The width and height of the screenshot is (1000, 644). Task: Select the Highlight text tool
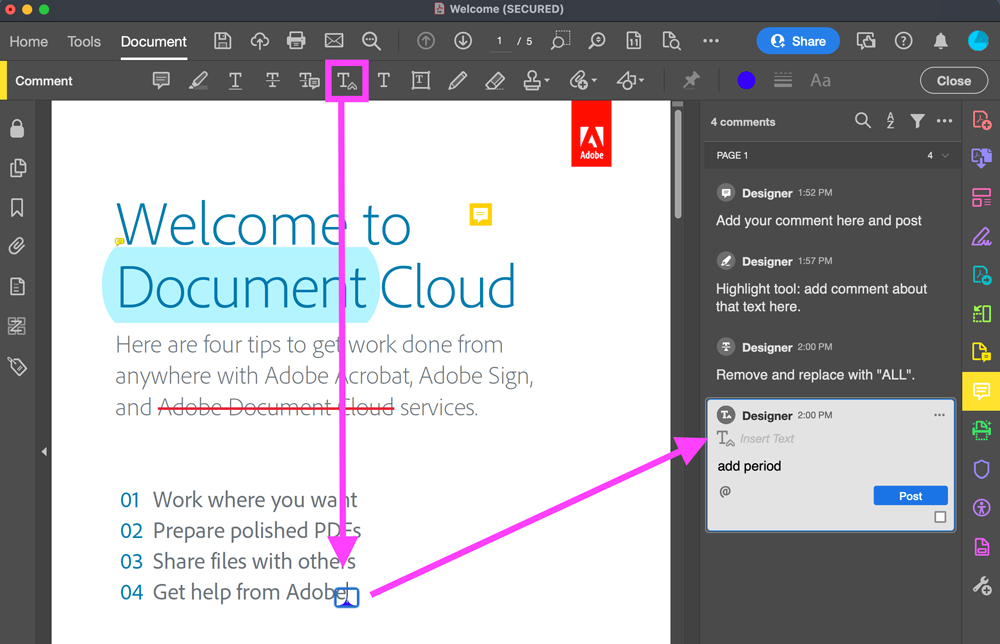[x=198, y=81]
